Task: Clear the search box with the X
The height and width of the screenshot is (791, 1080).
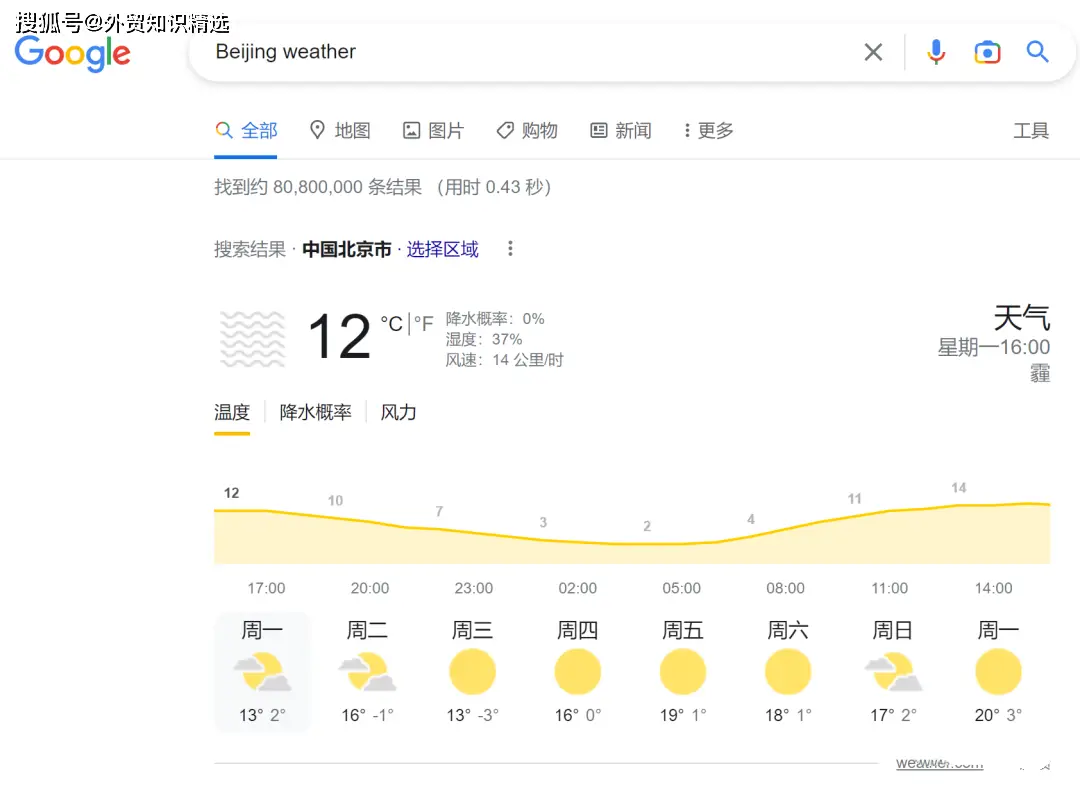Action: click(872, 51)
